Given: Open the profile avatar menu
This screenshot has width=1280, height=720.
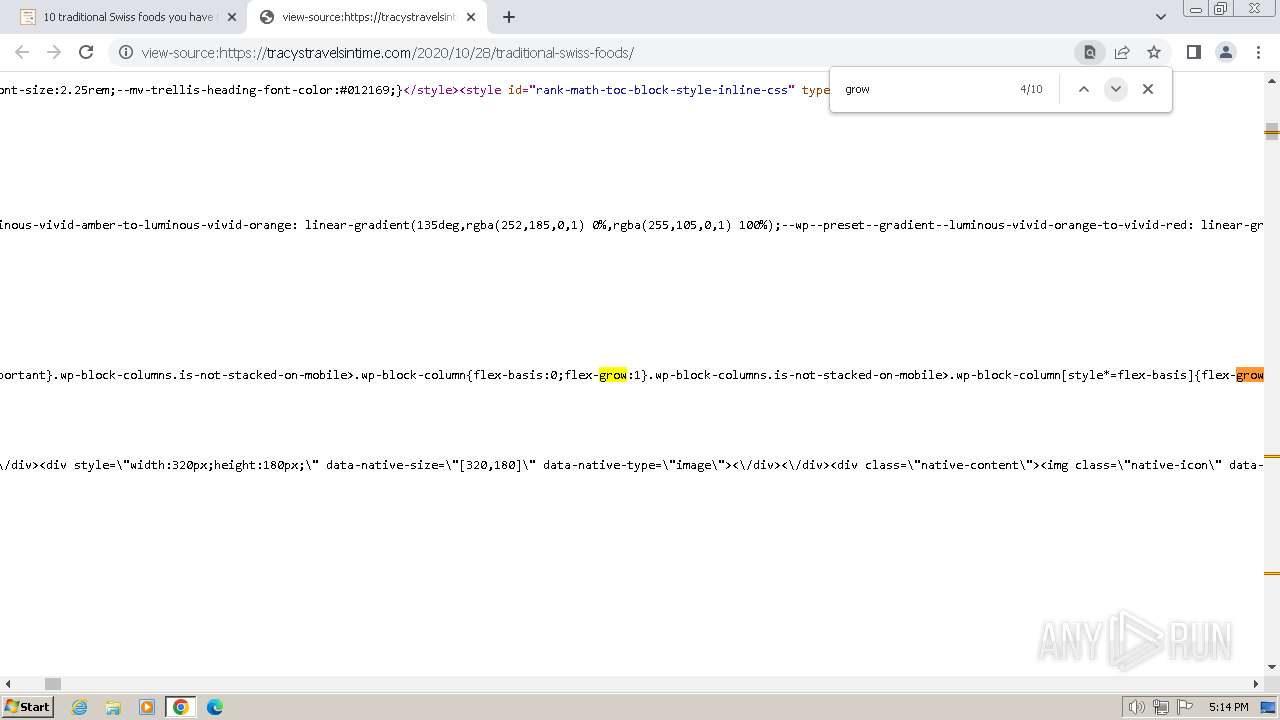Looking at the screenshot, I should point(1225,52).
